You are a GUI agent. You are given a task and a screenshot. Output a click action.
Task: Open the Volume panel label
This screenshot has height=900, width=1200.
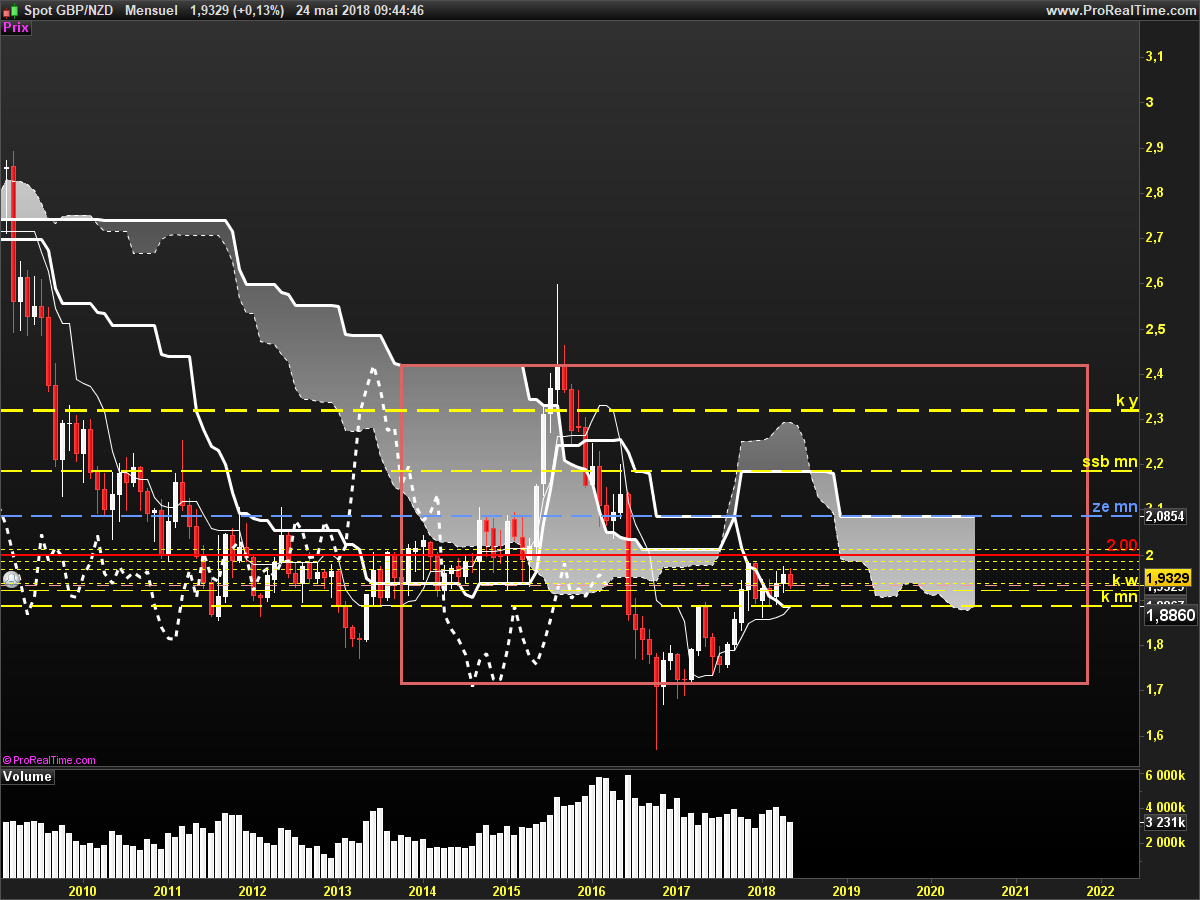(x=28, y=776)
